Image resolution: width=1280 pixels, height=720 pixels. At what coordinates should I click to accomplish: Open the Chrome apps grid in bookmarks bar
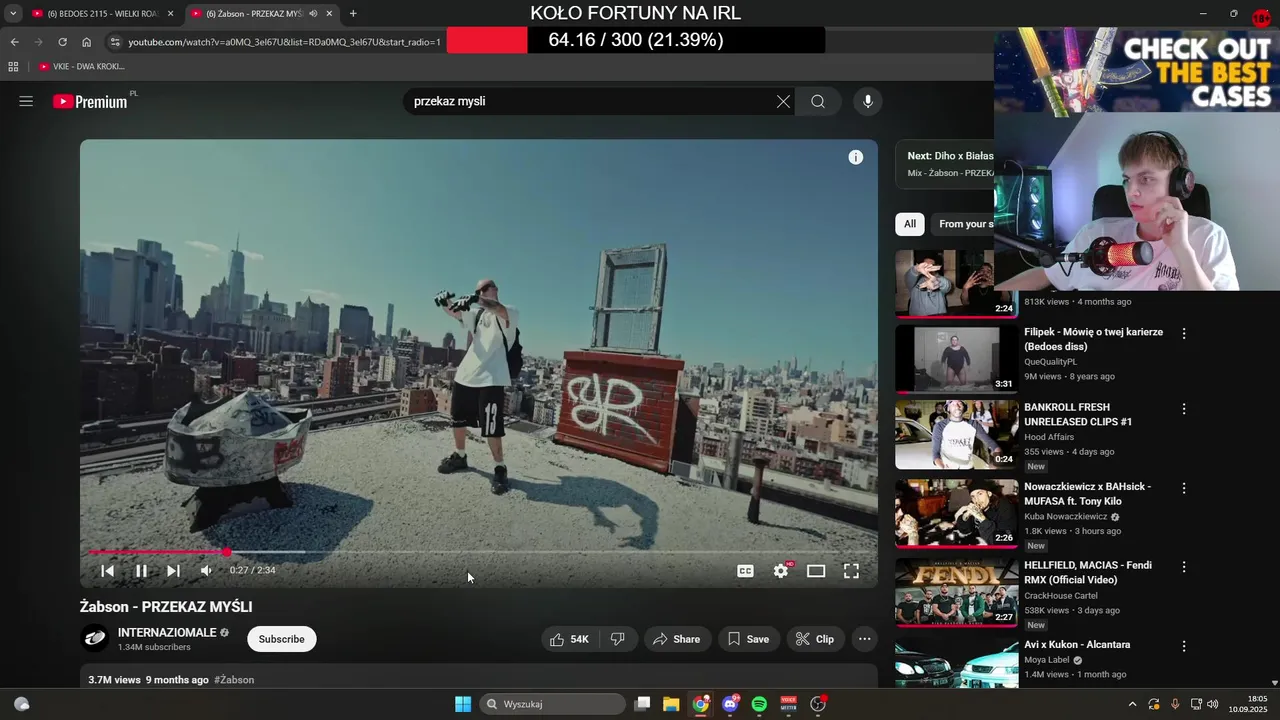pyautogui.click(x=13, y=67)
